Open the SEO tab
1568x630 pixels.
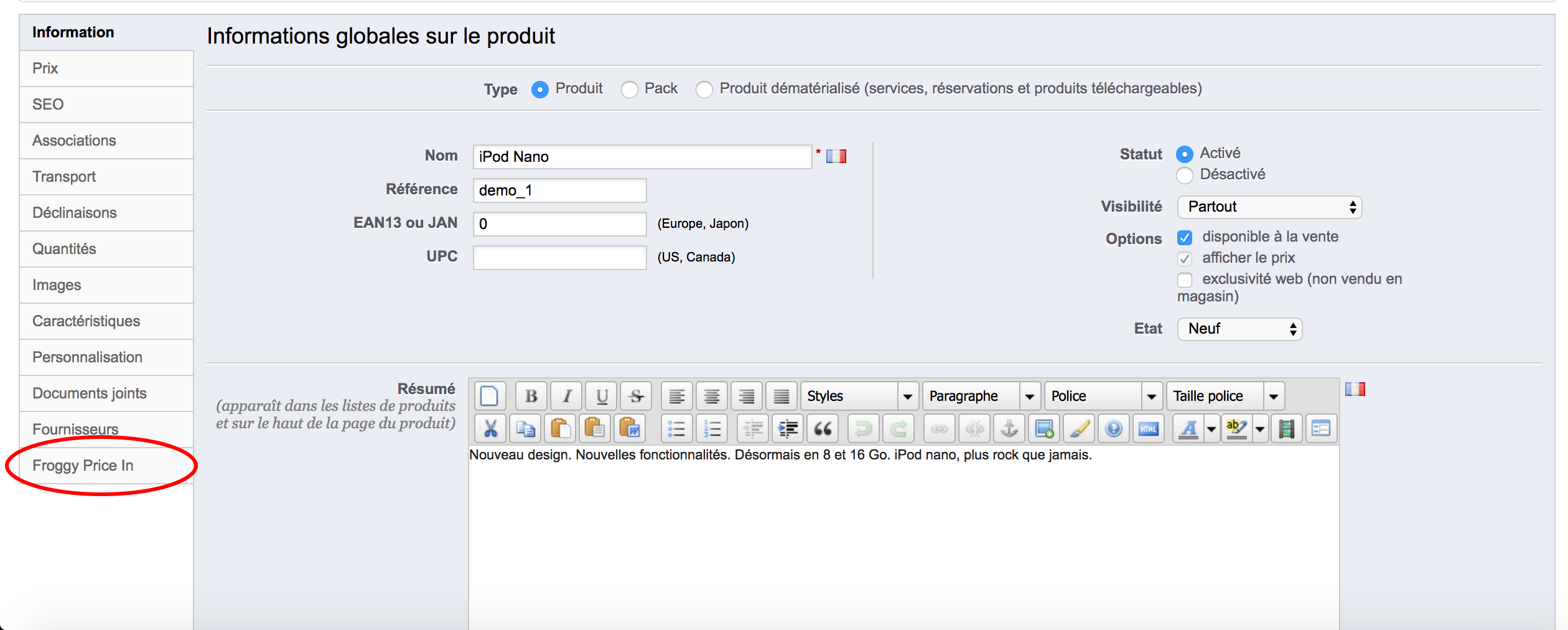[106, 105]
